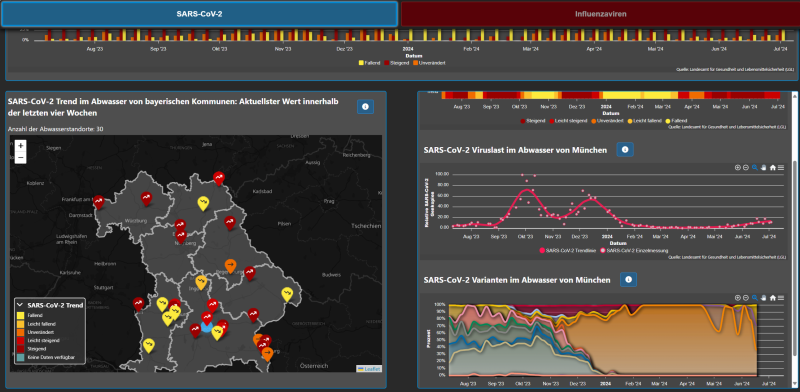Click the Unverändert orange legend swatch

(21, 332)
